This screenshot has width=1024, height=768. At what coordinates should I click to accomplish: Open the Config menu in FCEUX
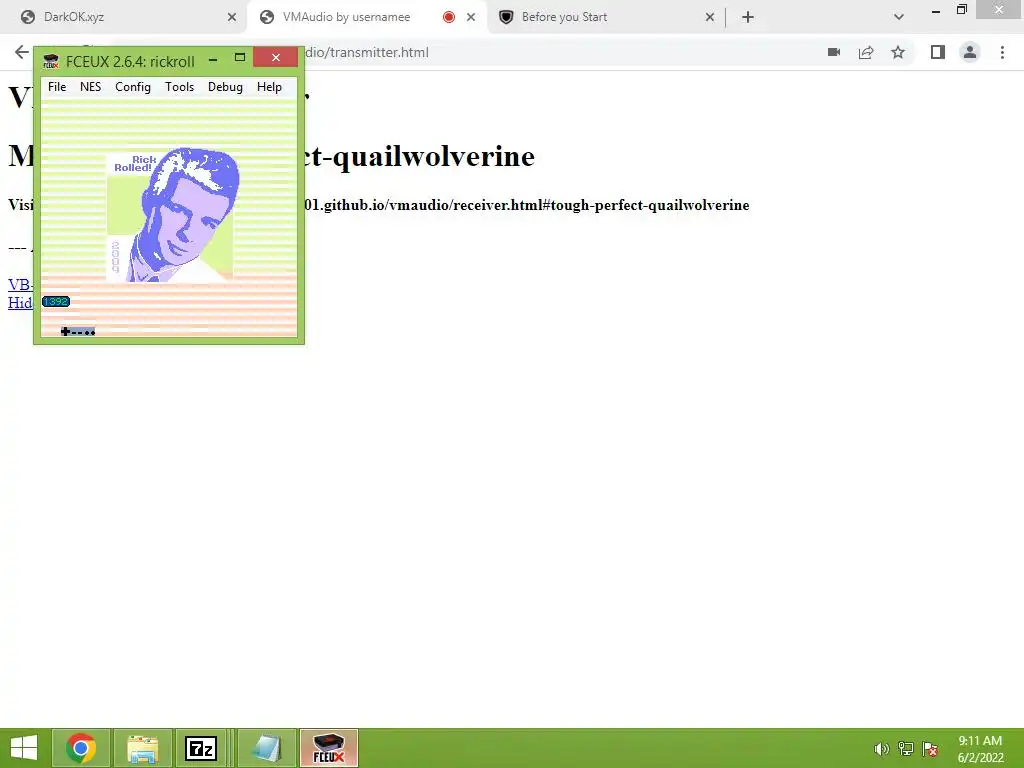(133, 87)
